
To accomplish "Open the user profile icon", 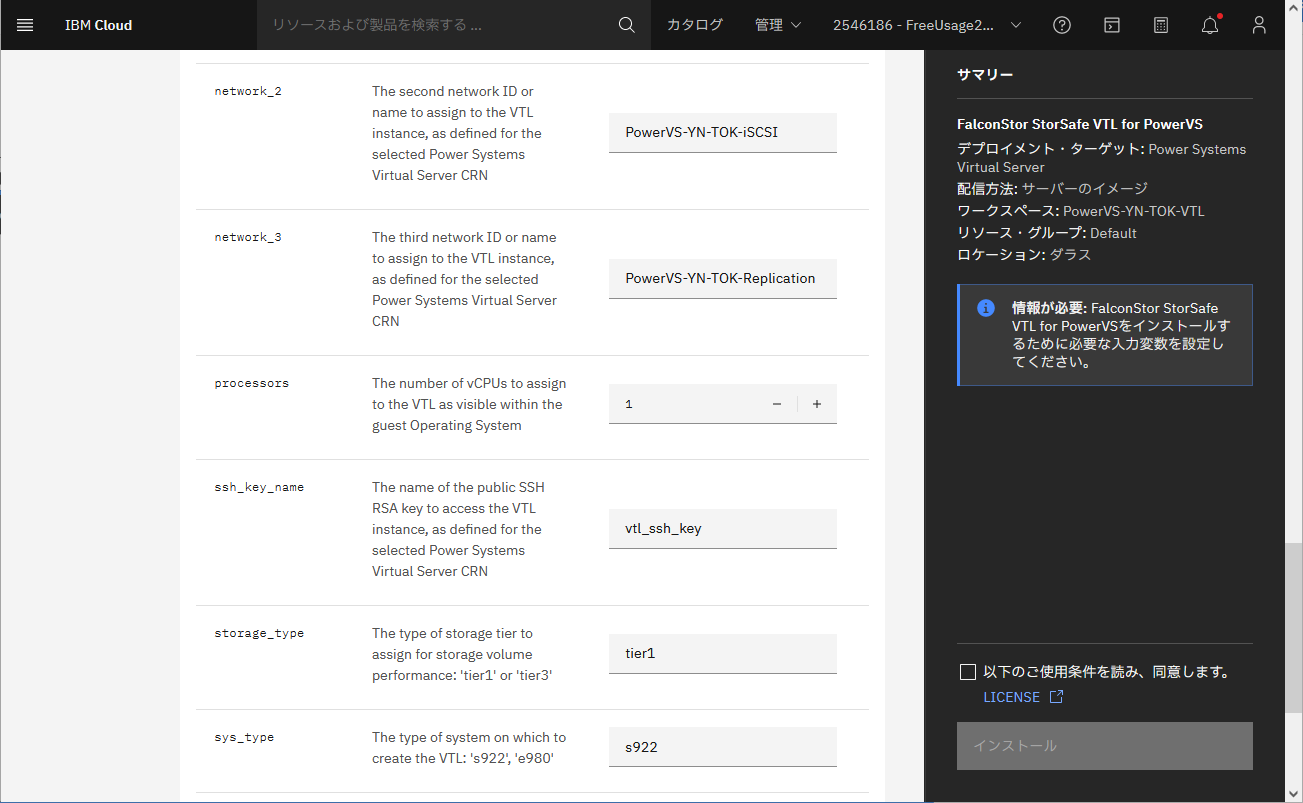I will tap(1259, 25).
